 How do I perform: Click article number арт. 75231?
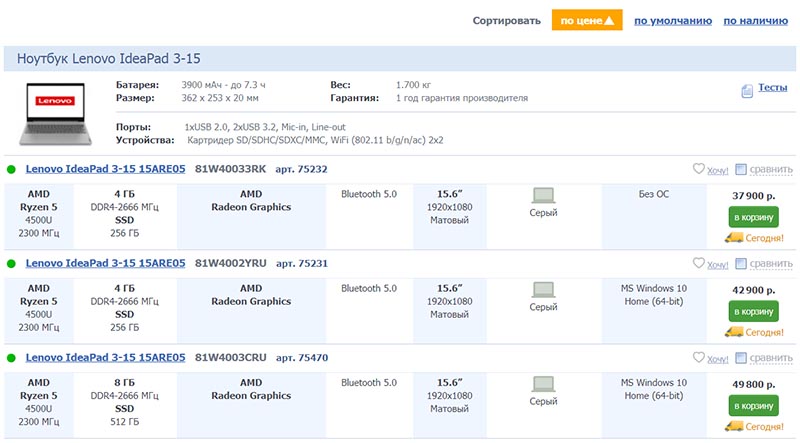tap(302, 264)
